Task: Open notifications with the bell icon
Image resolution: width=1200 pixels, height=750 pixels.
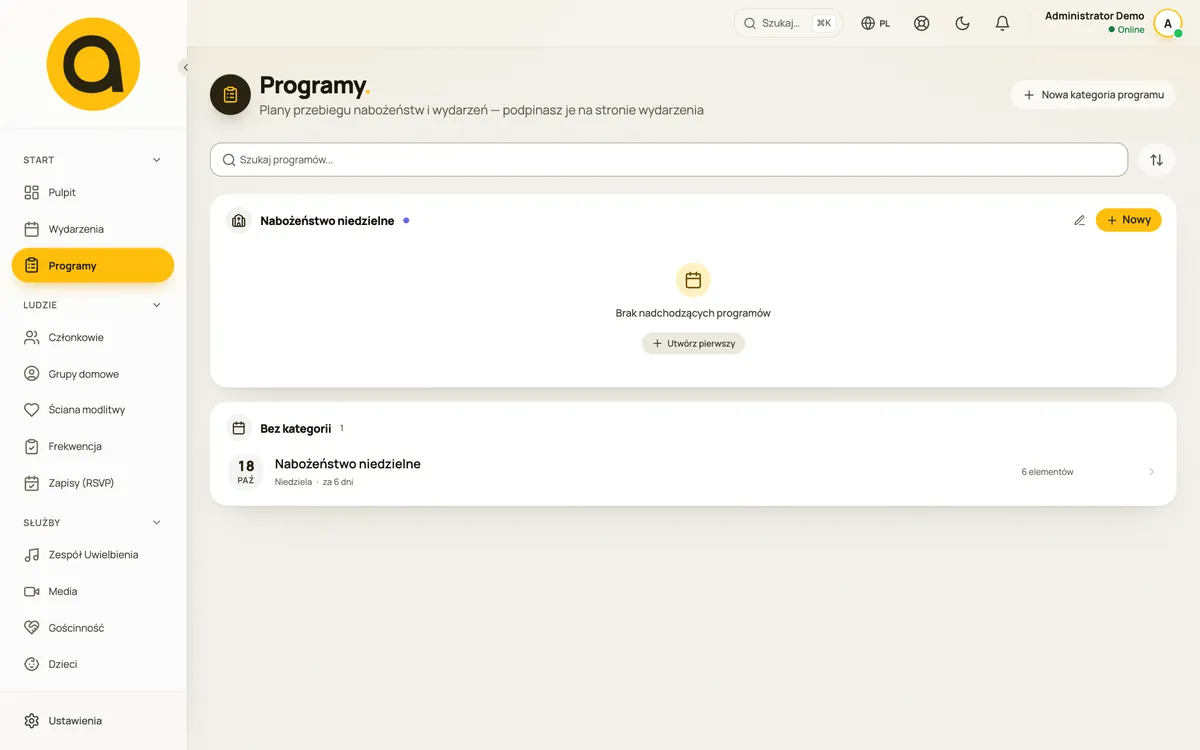Action: click(1002, 23)
